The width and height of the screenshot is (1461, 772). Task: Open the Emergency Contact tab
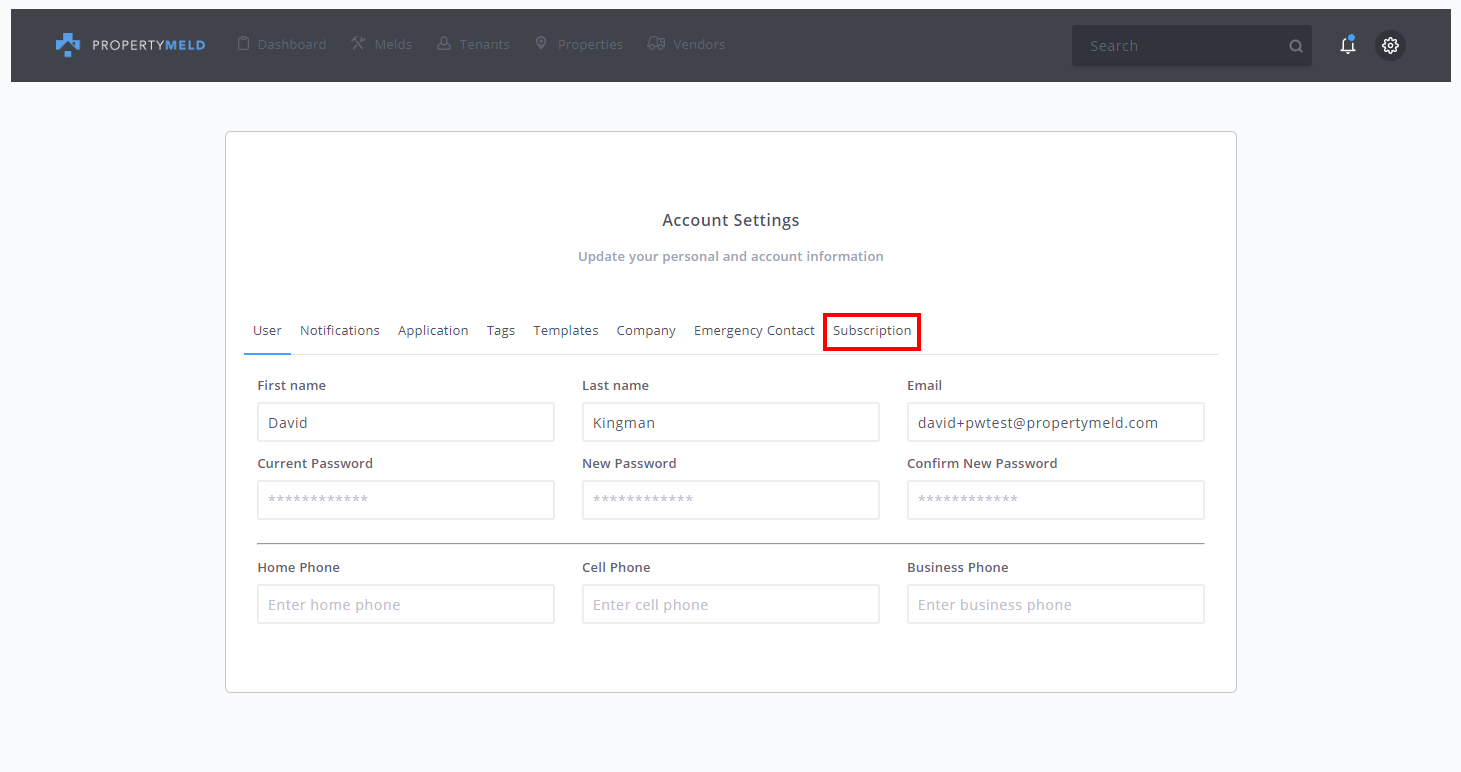coord(754,331)
